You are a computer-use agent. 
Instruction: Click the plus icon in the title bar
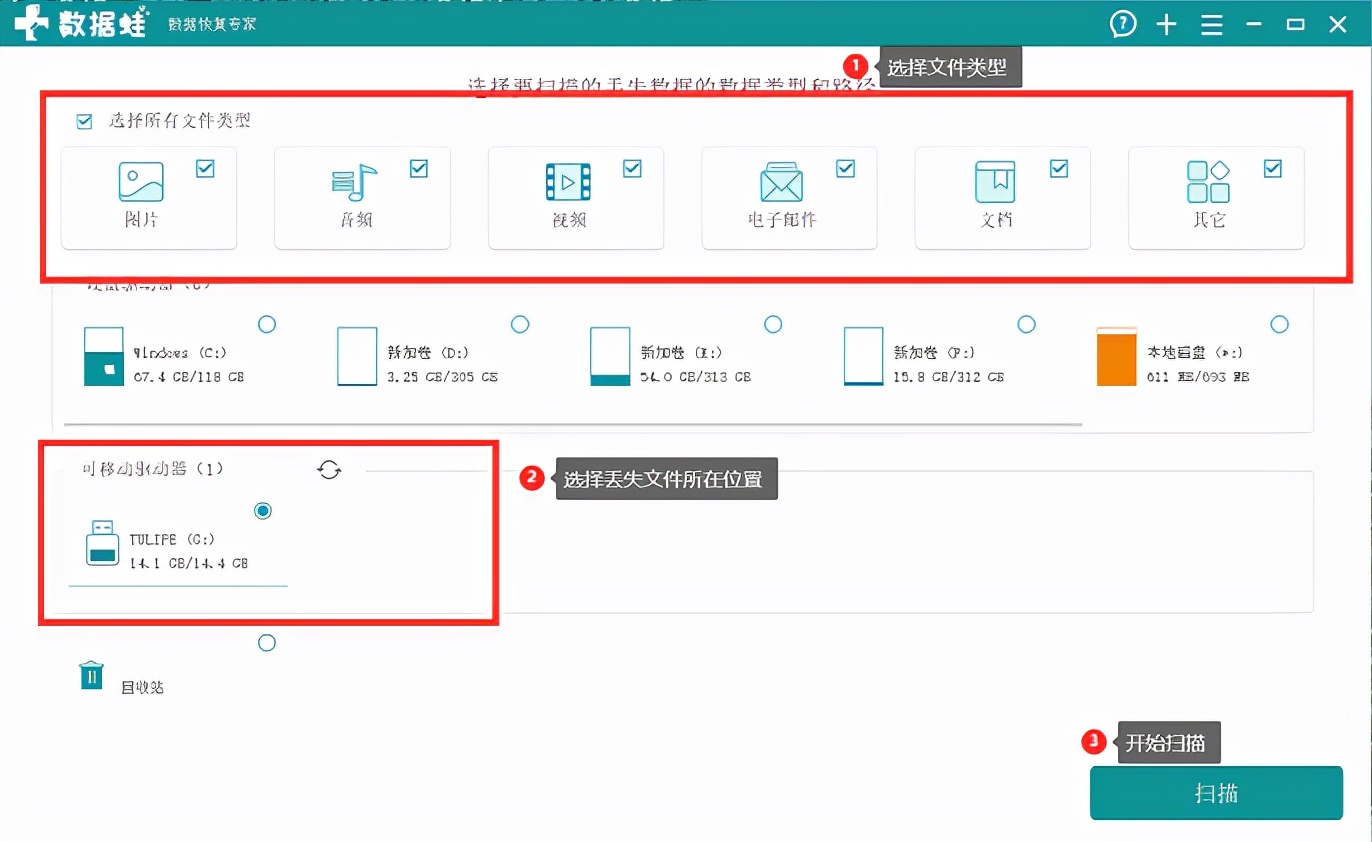(x=1166, y=24)
